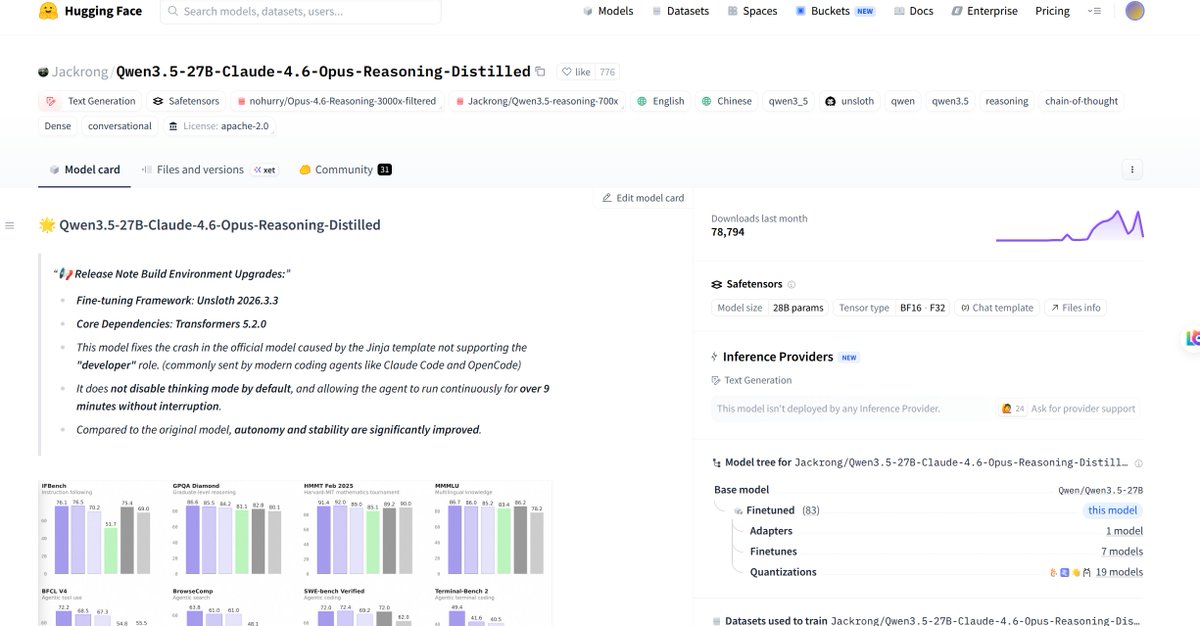Open the benchmark comparison chart image
This screenshot has height=626, width=1200.
295,553
